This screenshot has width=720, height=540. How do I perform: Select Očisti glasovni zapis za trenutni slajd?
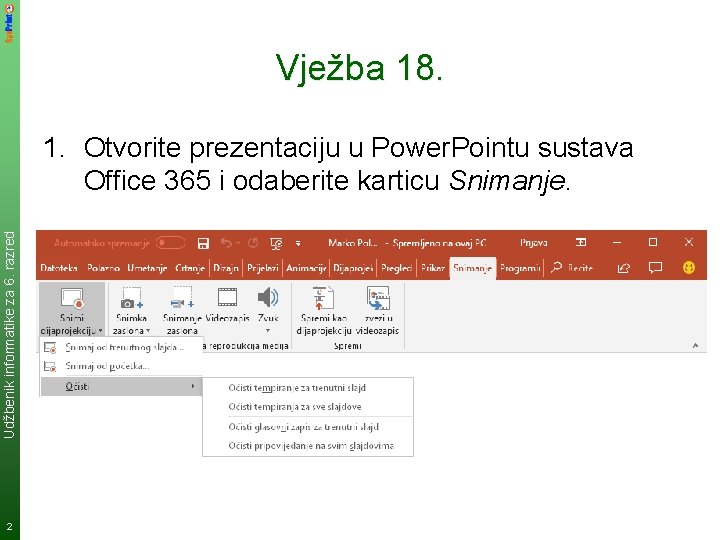[x=308, y=427]
